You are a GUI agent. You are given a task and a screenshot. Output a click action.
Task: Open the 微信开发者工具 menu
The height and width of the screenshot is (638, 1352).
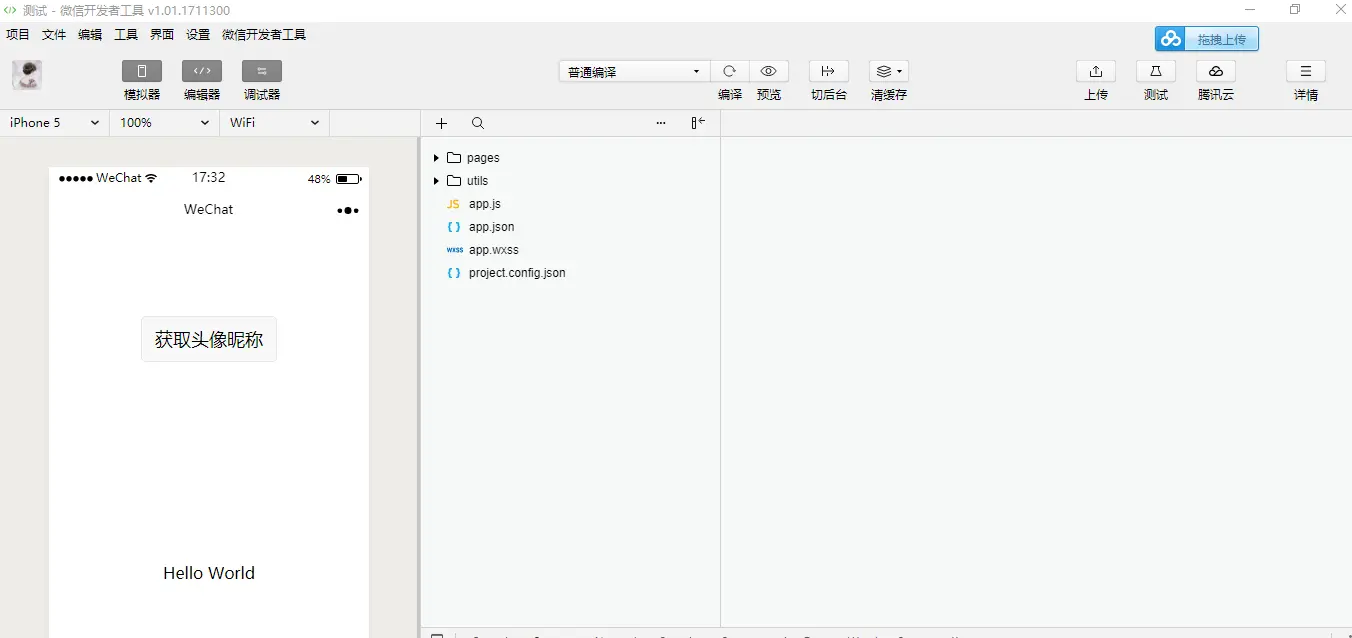pos(264,34)
